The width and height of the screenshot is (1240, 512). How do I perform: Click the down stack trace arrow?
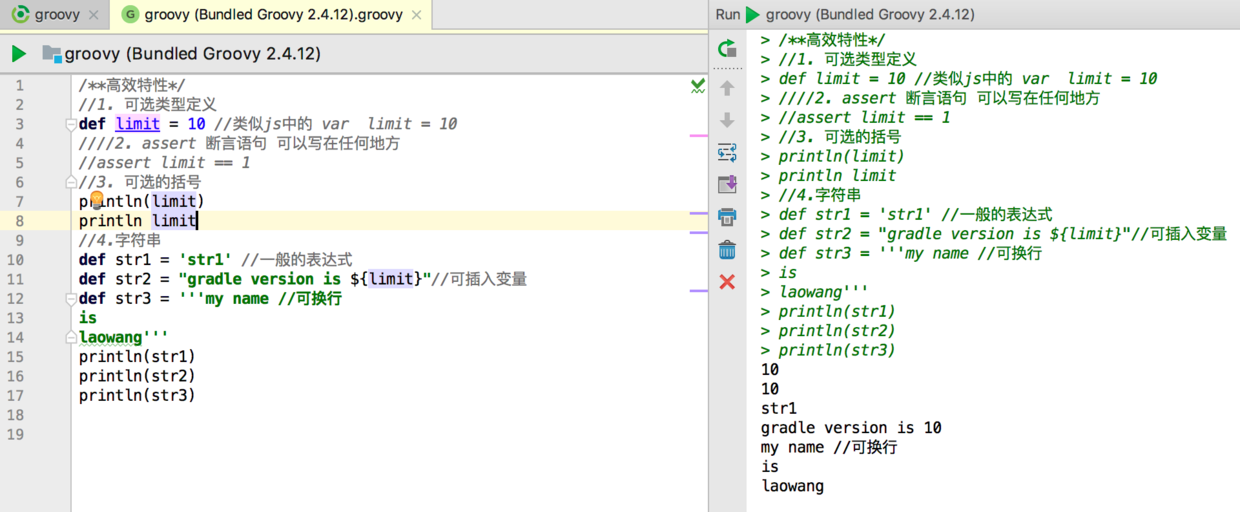(x=727, y=120)
